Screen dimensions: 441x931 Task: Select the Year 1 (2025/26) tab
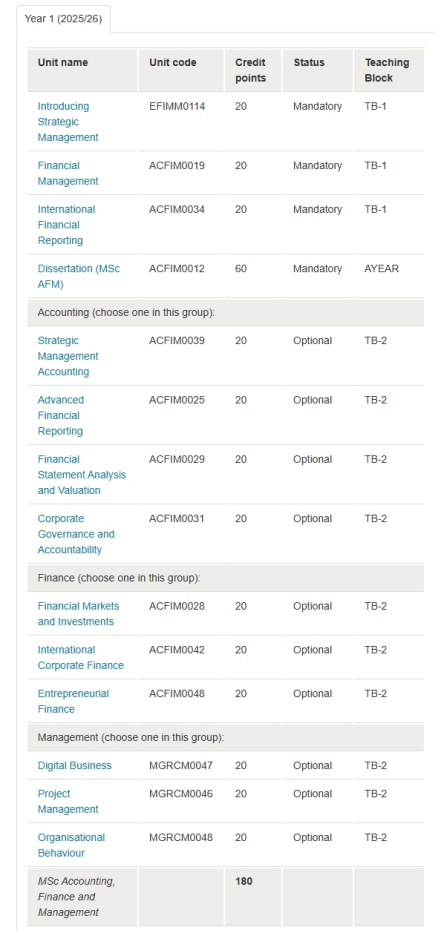(63, 18)
